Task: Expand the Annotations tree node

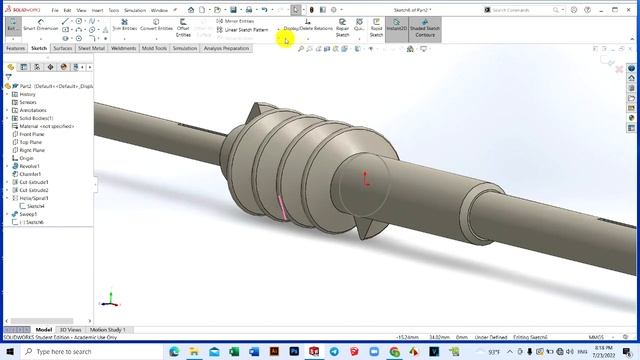Action: 7,110
